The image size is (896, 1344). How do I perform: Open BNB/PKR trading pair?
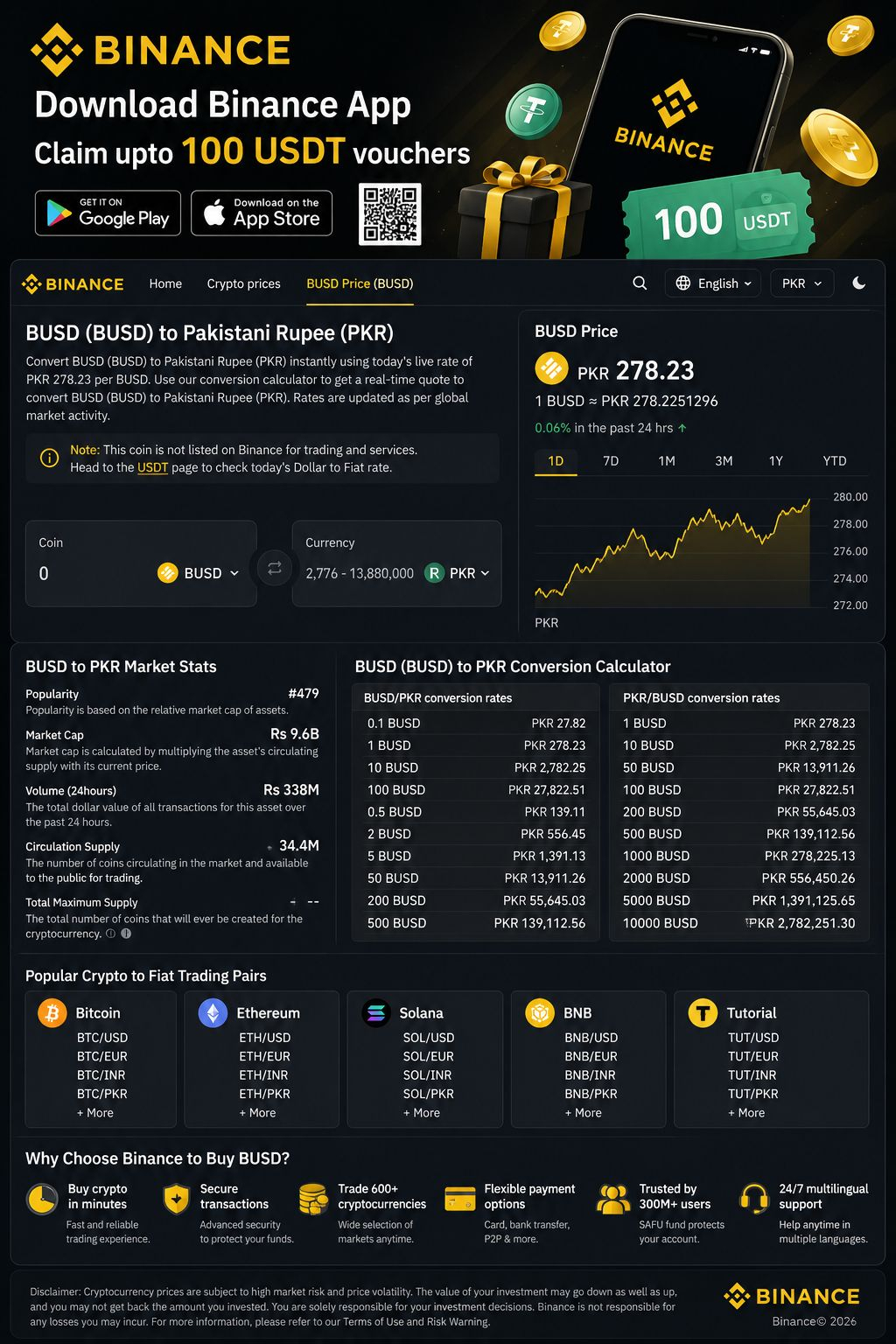tap(591, 1094)
